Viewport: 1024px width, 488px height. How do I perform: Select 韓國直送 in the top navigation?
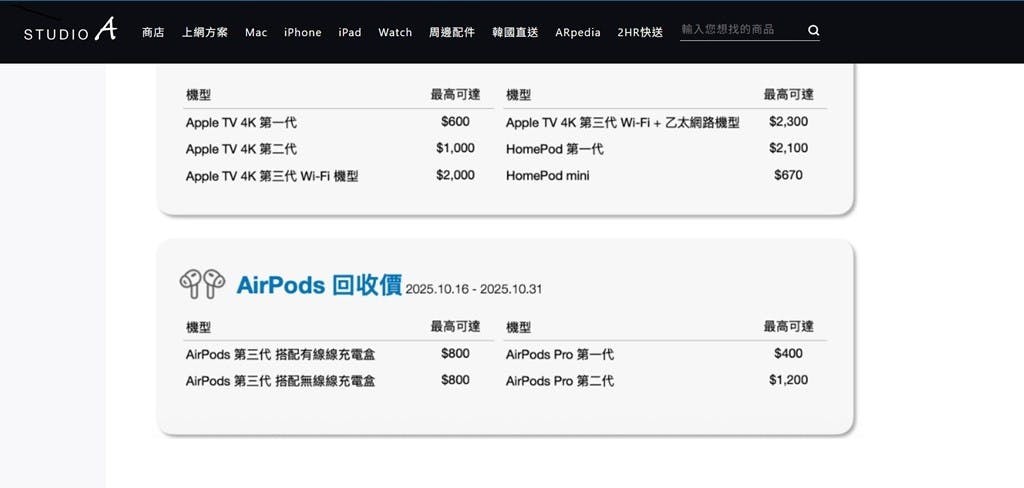[515, 32]
